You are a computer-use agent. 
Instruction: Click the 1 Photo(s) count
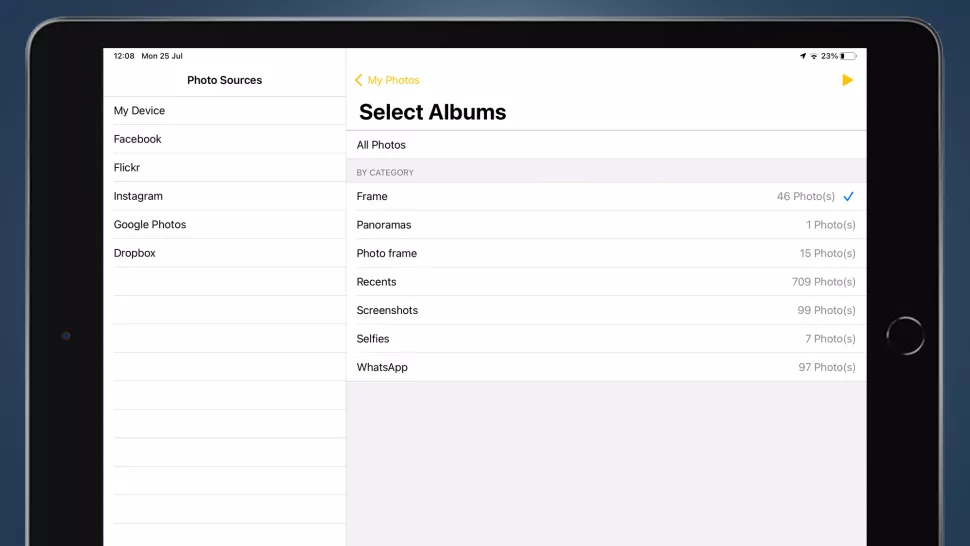(x=830, y=224)
